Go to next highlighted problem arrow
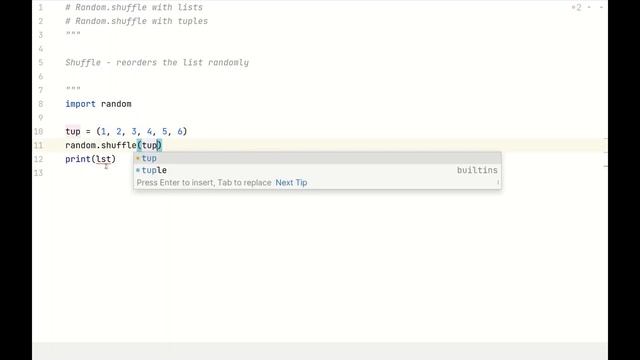 tap(601, 7)
